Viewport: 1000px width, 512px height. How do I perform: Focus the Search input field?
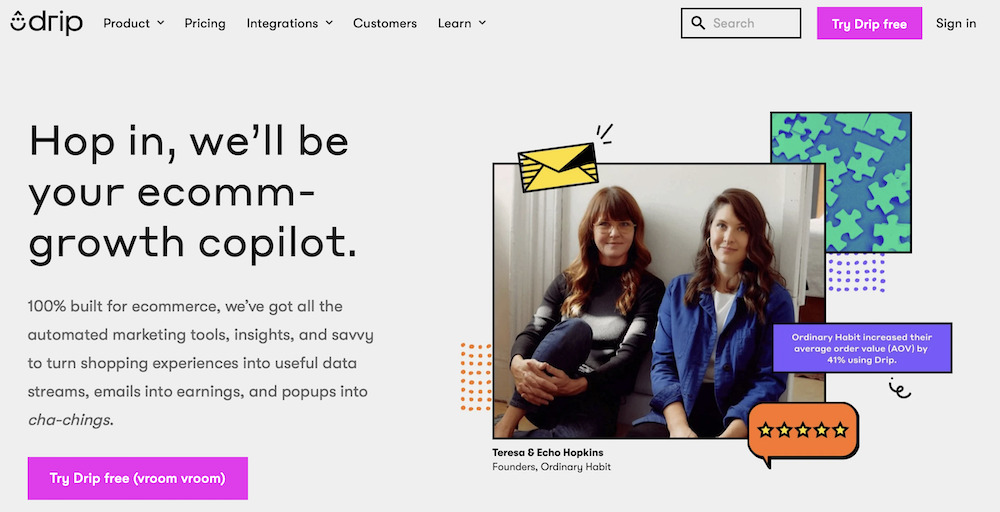pos(752,23)
